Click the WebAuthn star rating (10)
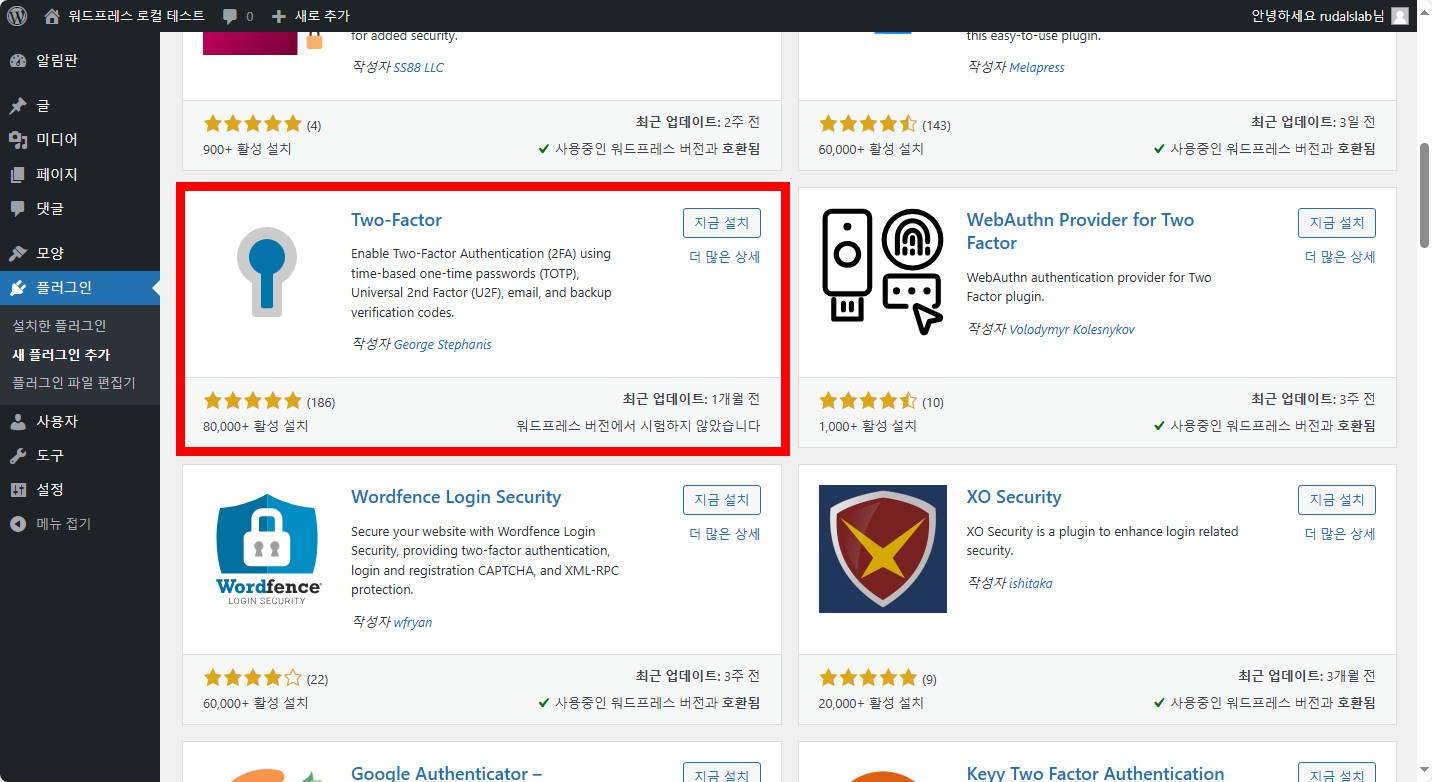This screenshot has width=1432, height=782. [868, 402]
